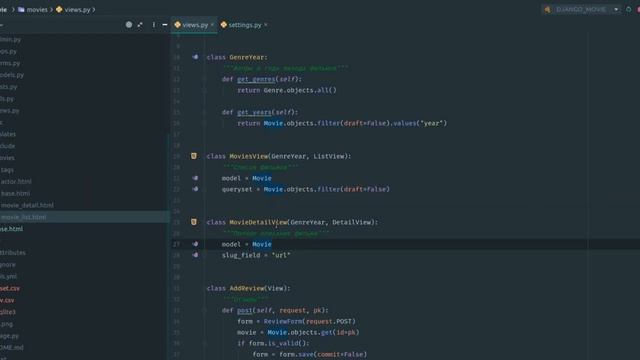Select movie_detail.html in project tree

(x=27, y=205)
